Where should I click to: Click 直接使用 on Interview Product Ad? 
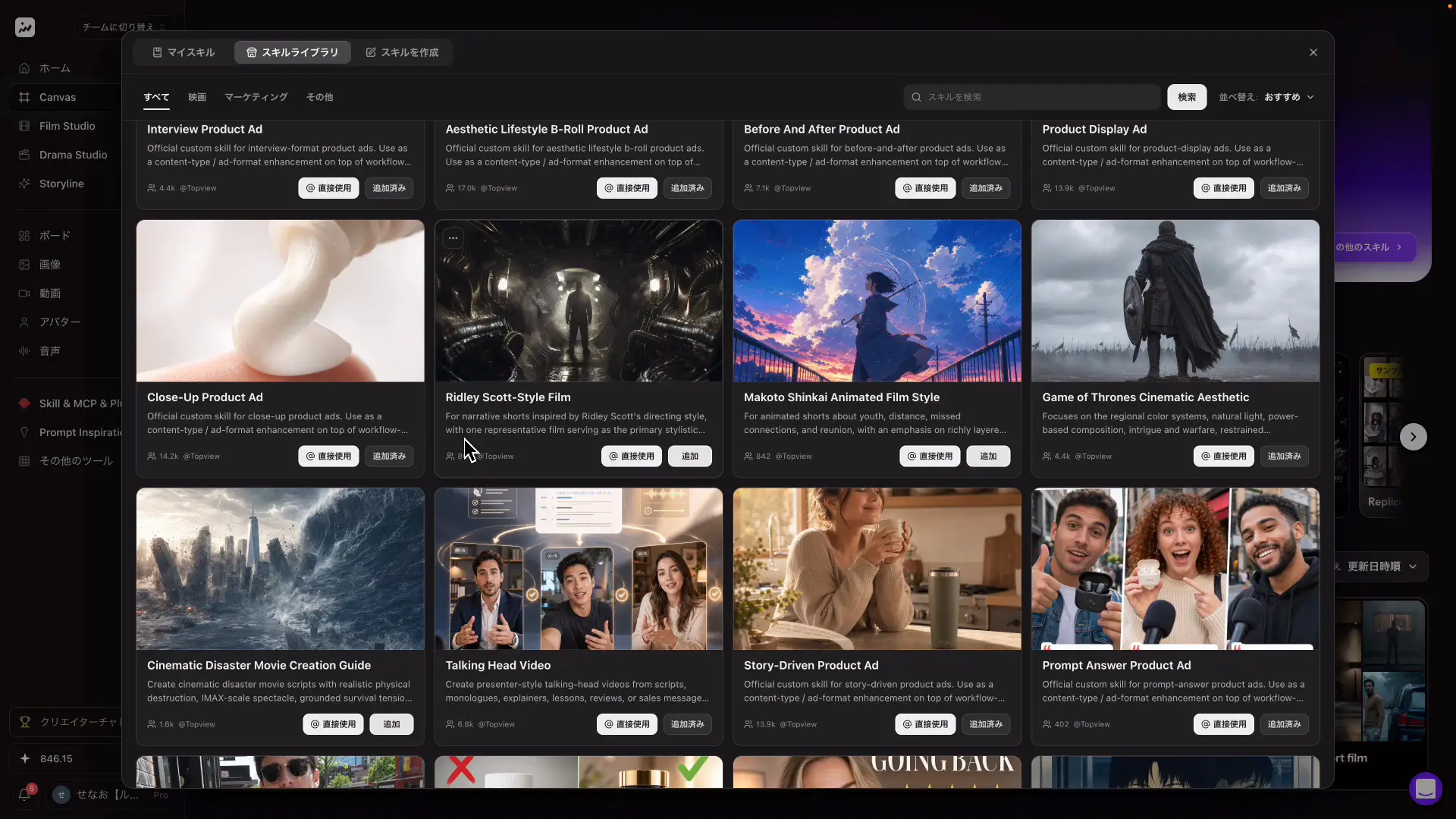click(x=328, y=188)
